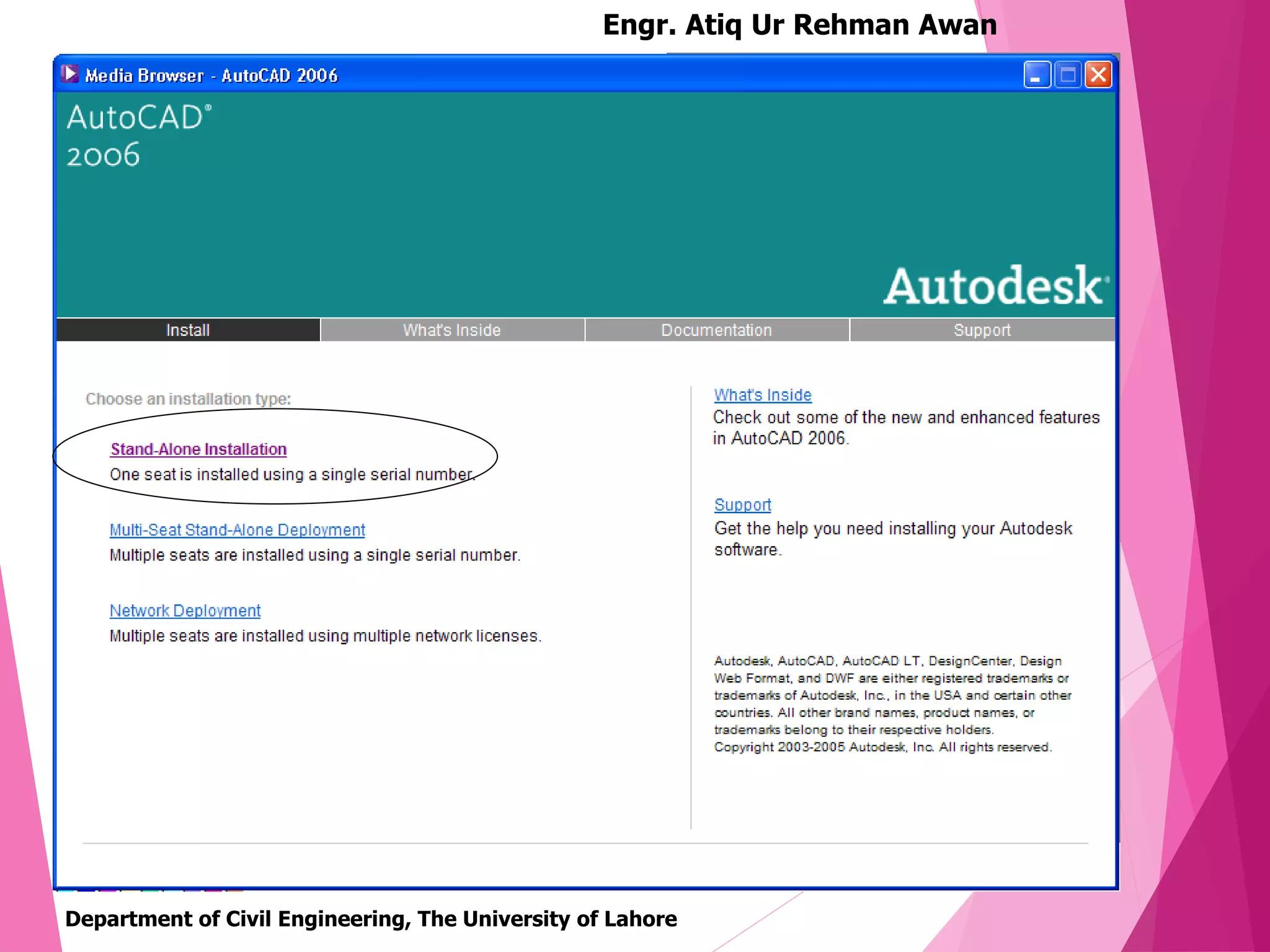Switch to the What's Inside tab

pyautogui.click(x=452, y=330)
